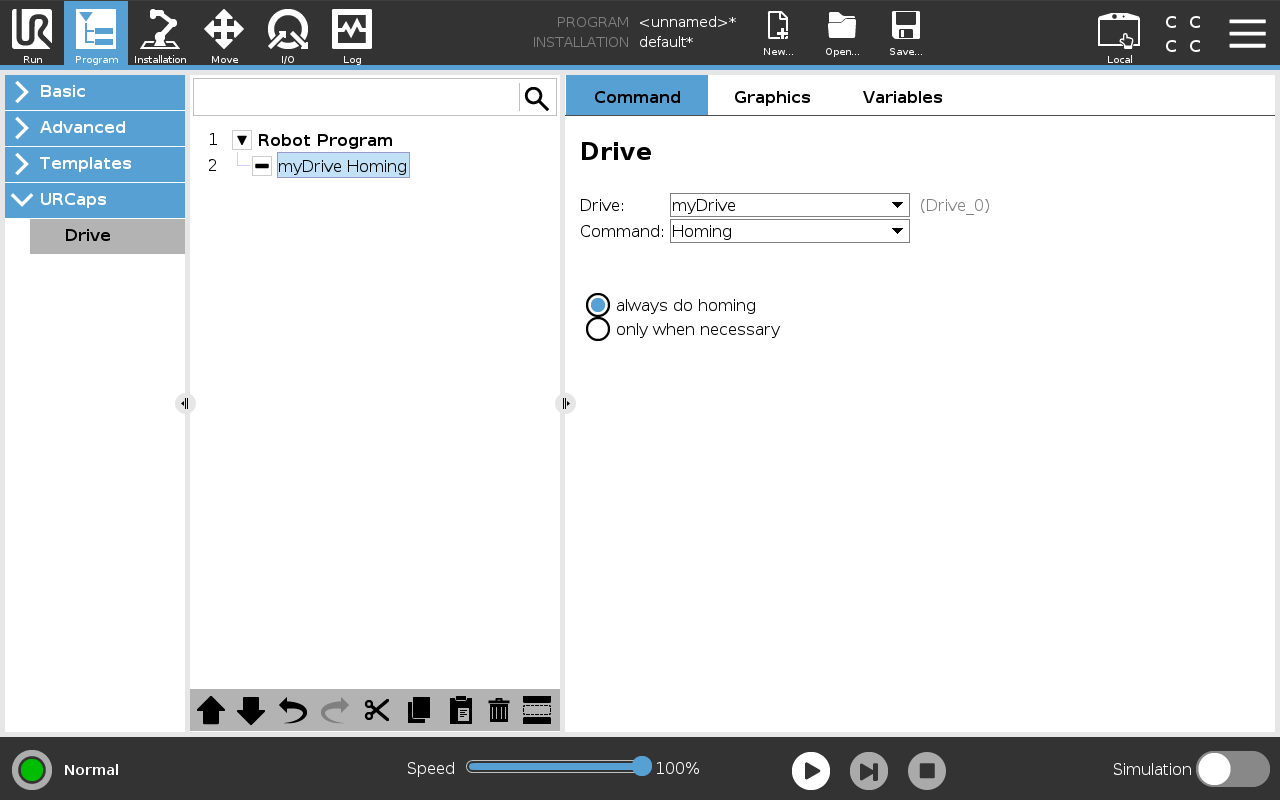The width and height of the screenshot is (1280, 800).
Task: Open the Log screen icon
Action: tap(352, 34)
